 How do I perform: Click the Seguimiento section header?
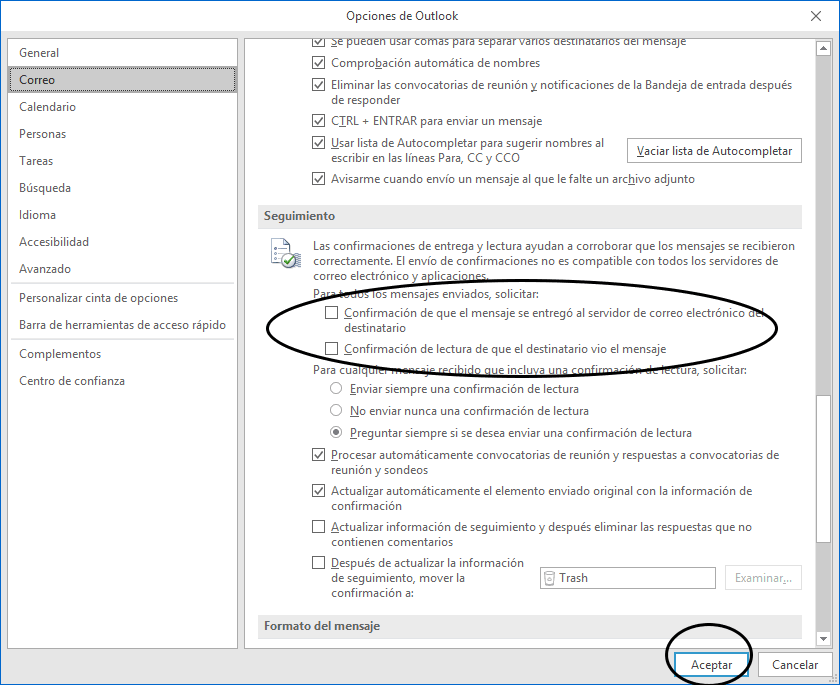(529, 216)
